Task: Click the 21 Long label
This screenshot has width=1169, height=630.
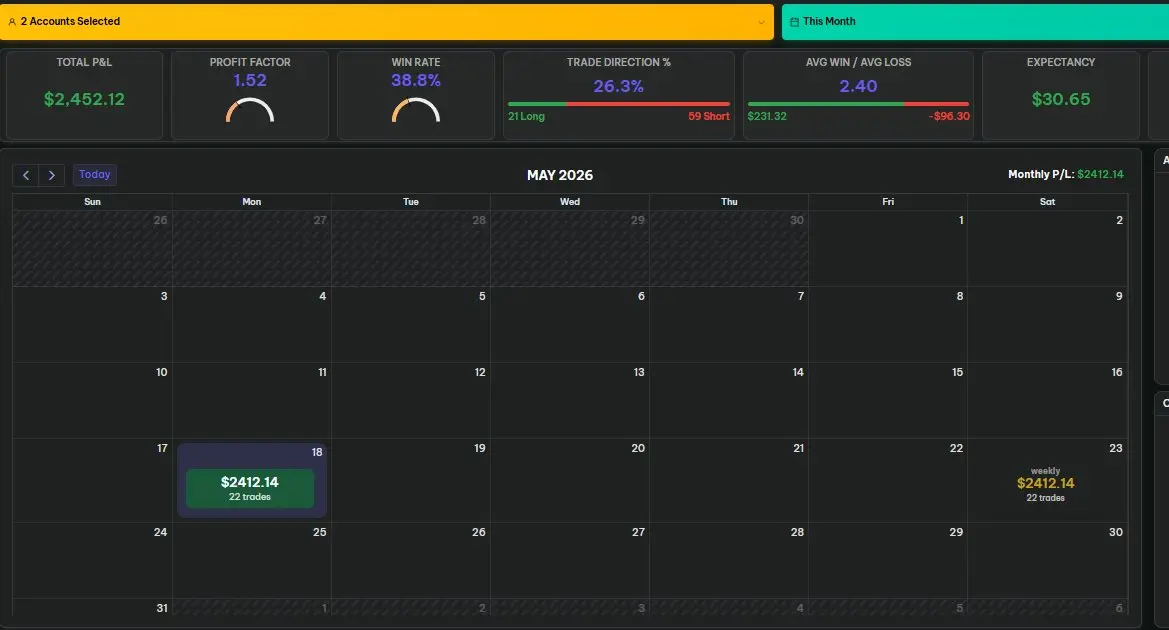Action: point(526,116)
